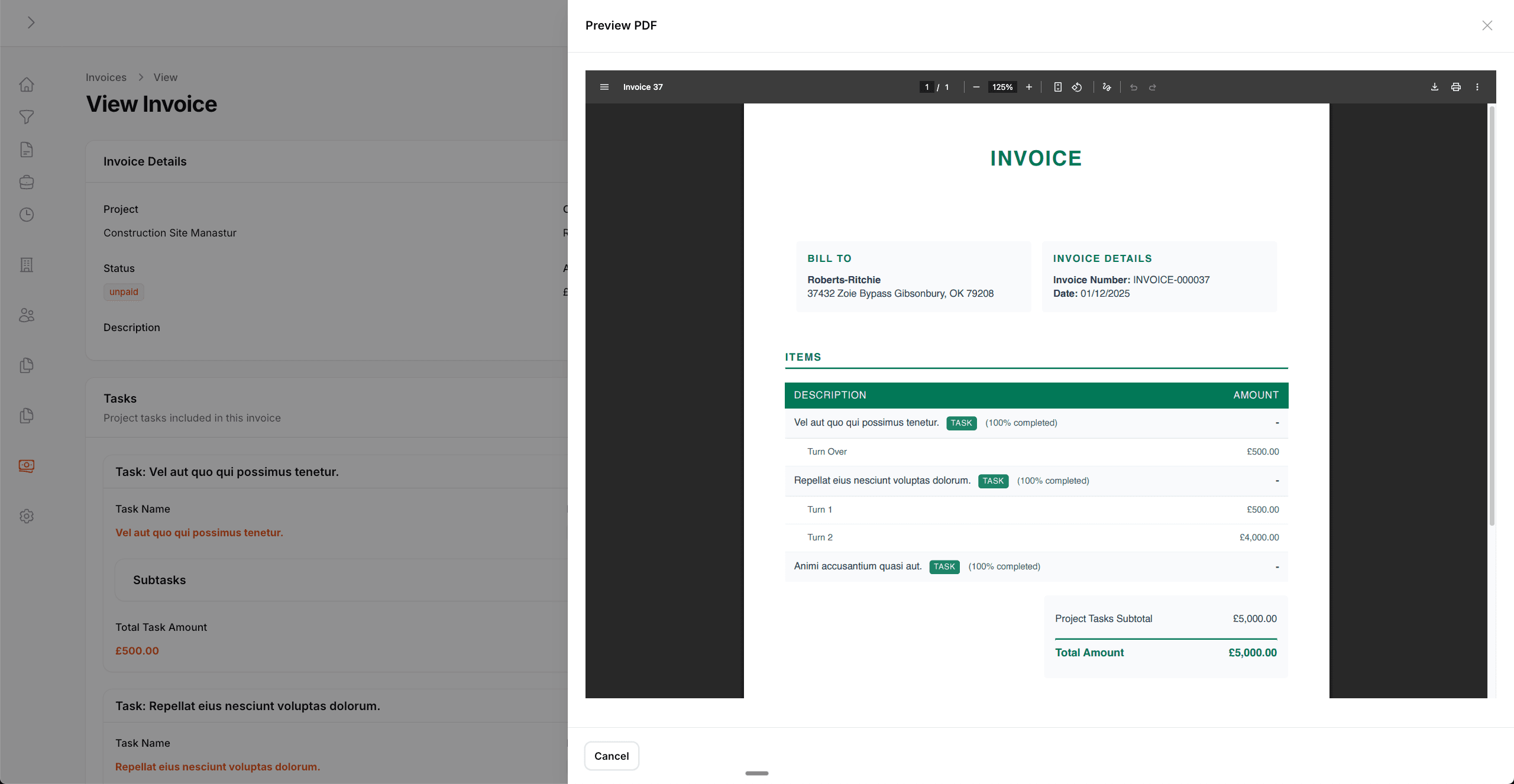Image resolution: width=1514 pixels, height=784 pixels.
Task: Print the invoice PDF
Action: 1455,87
